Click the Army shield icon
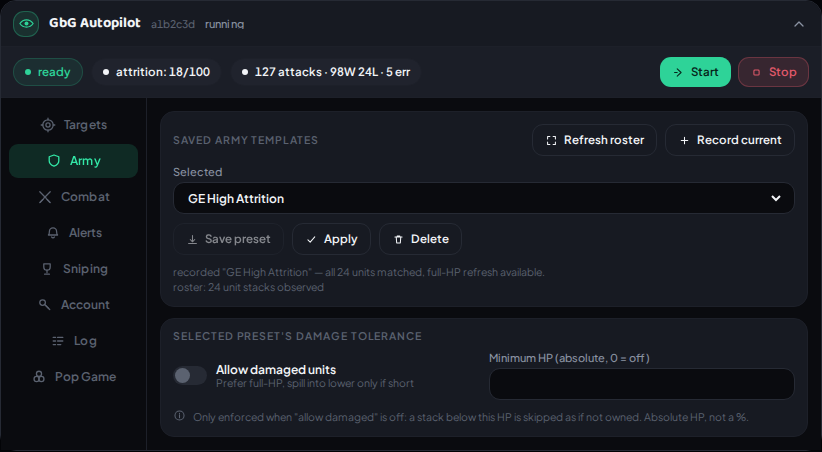Screen dimensions: 822x452 click(54, 161)
